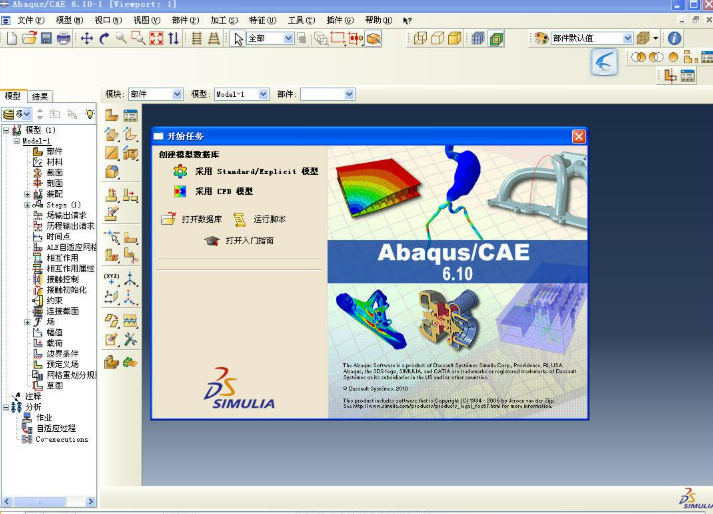713x514 pixels.
Task: Click the graduation cap tutorial icon
Action: pyautogui.click(x=212, y=241)
